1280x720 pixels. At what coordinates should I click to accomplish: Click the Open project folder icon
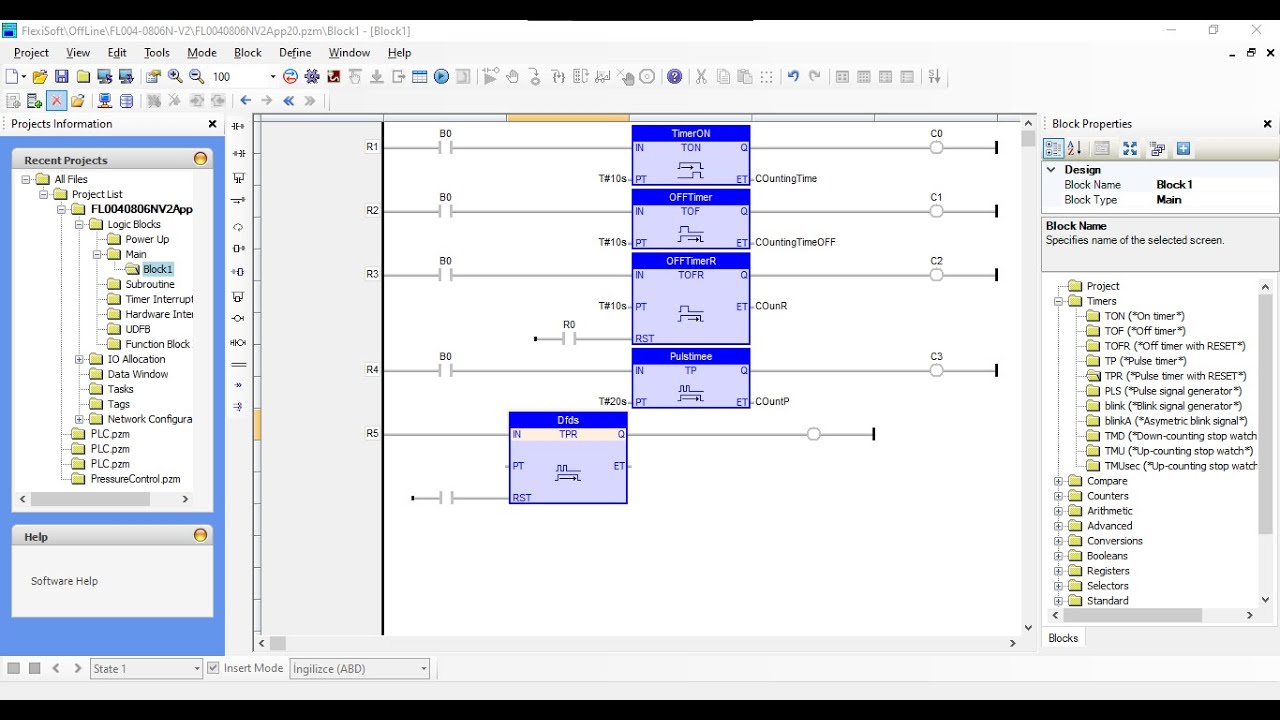click(x=40, y=77)
